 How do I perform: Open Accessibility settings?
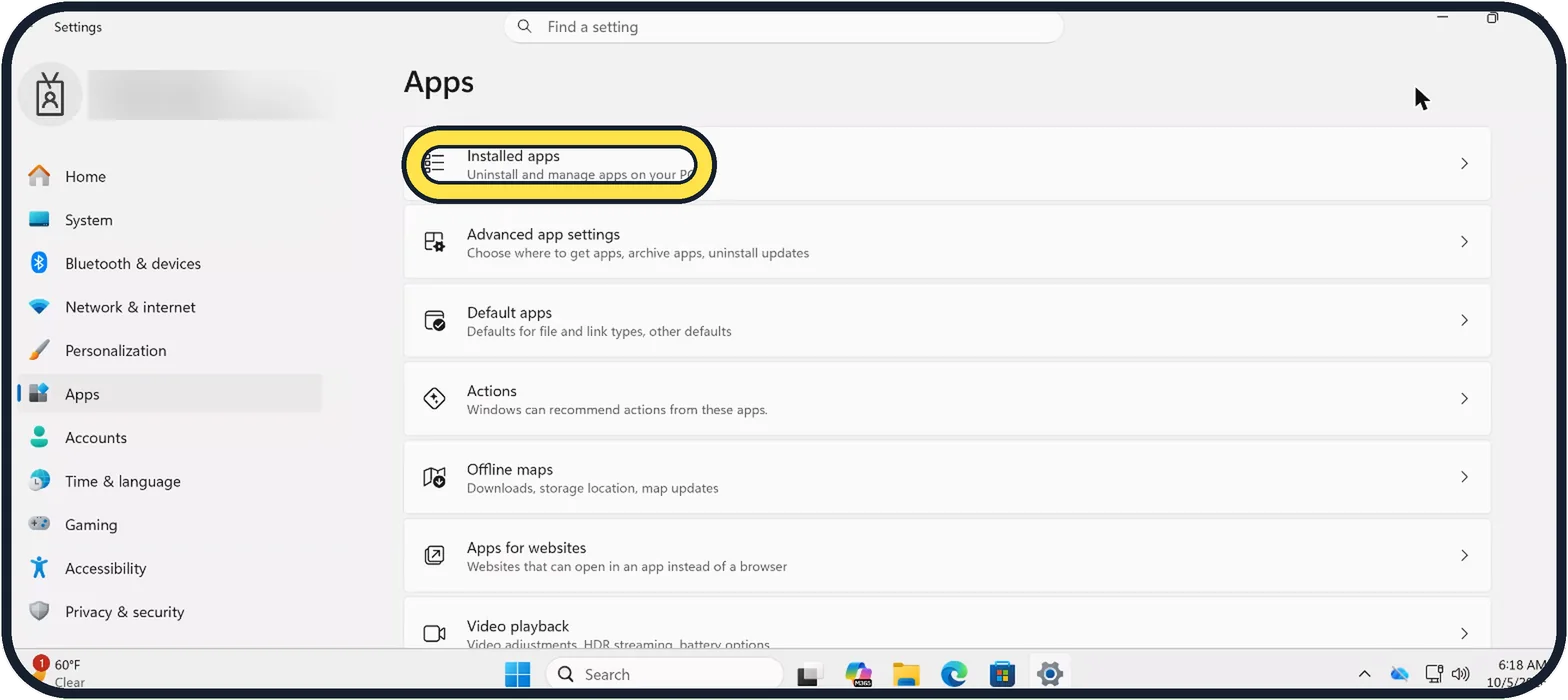[169, 568]
